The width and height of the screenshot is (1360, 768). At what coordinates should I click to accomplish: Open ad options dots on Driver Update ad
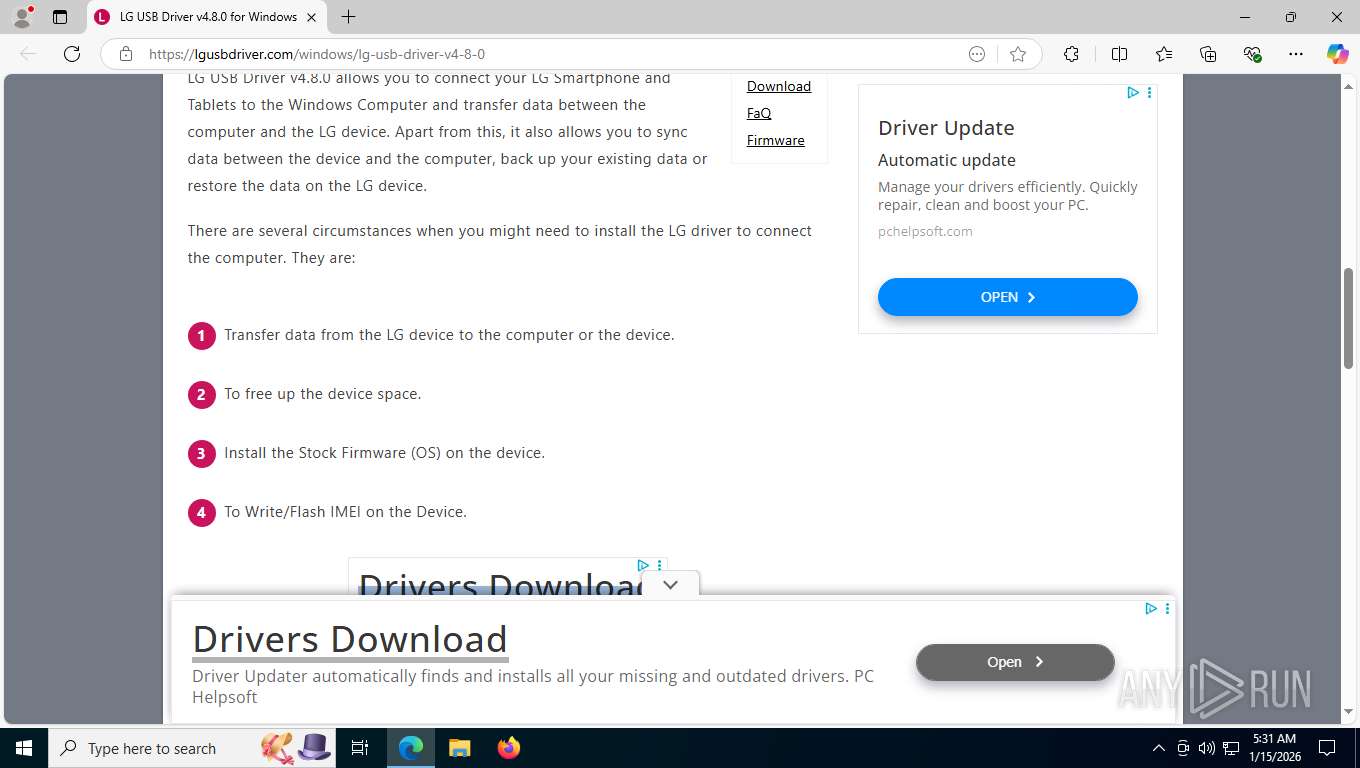click(x=1149, y=93)
